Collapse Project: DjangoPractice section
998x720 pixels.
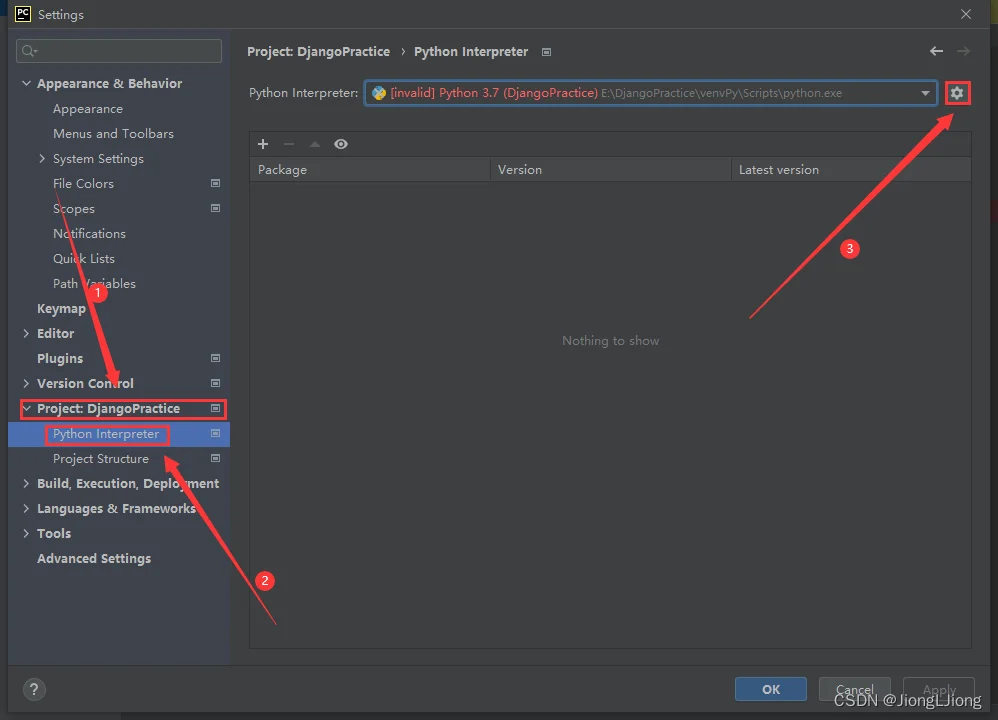[27, 408]
